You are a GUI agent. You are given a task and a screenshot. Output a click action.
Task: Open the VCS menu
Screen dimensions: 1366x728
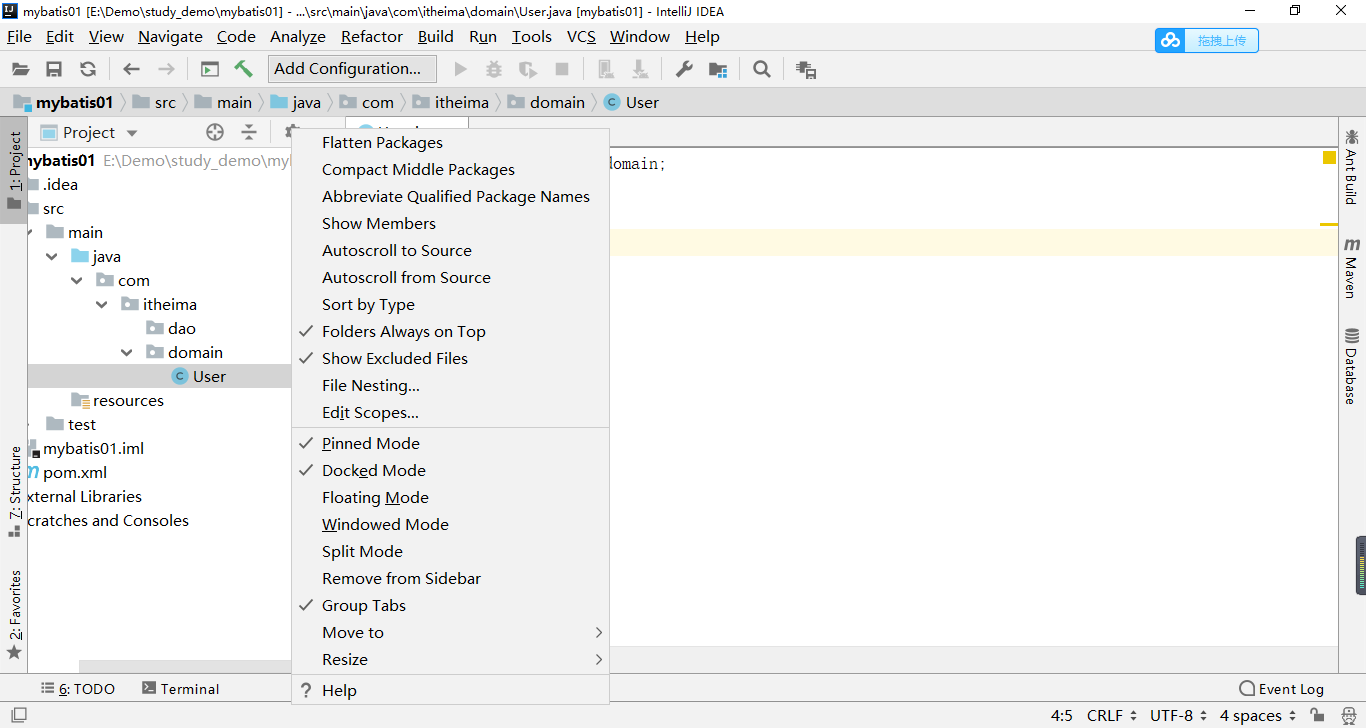coord(581,36)
